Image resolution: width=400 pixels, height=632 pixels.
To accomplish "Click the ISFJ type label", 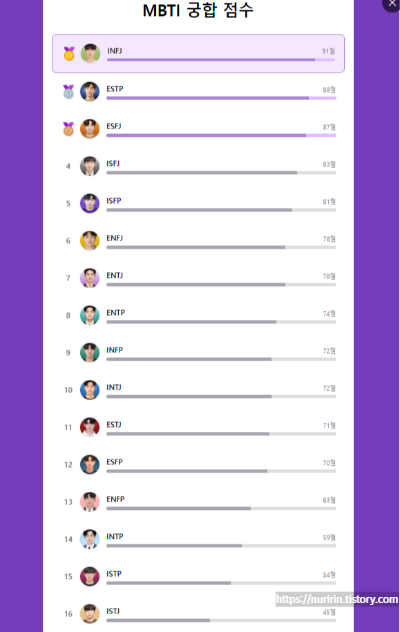I will pos(113,163).
